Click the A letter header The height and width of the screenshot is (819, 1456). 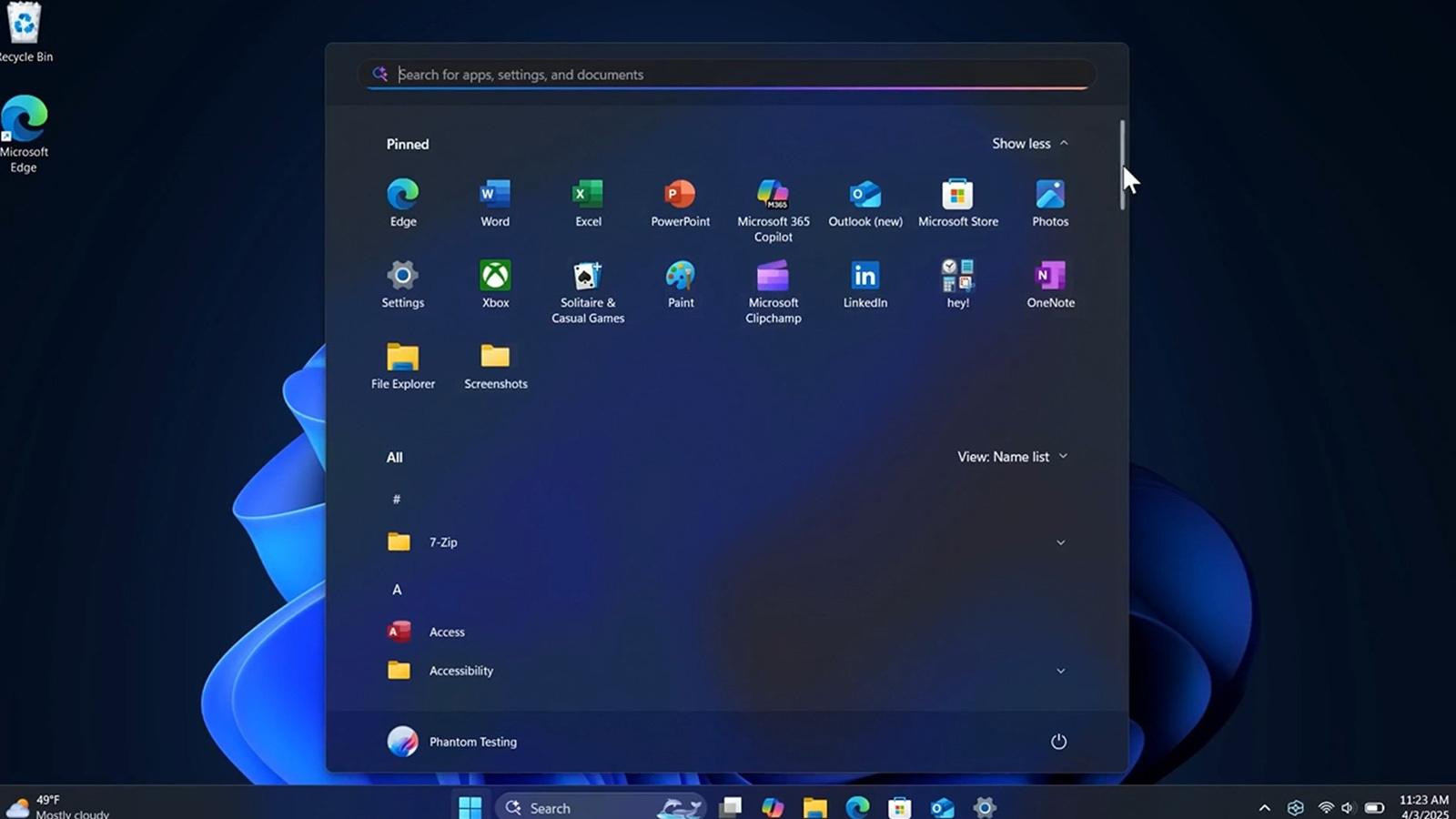pyautogui.click(x=397, y=590)
